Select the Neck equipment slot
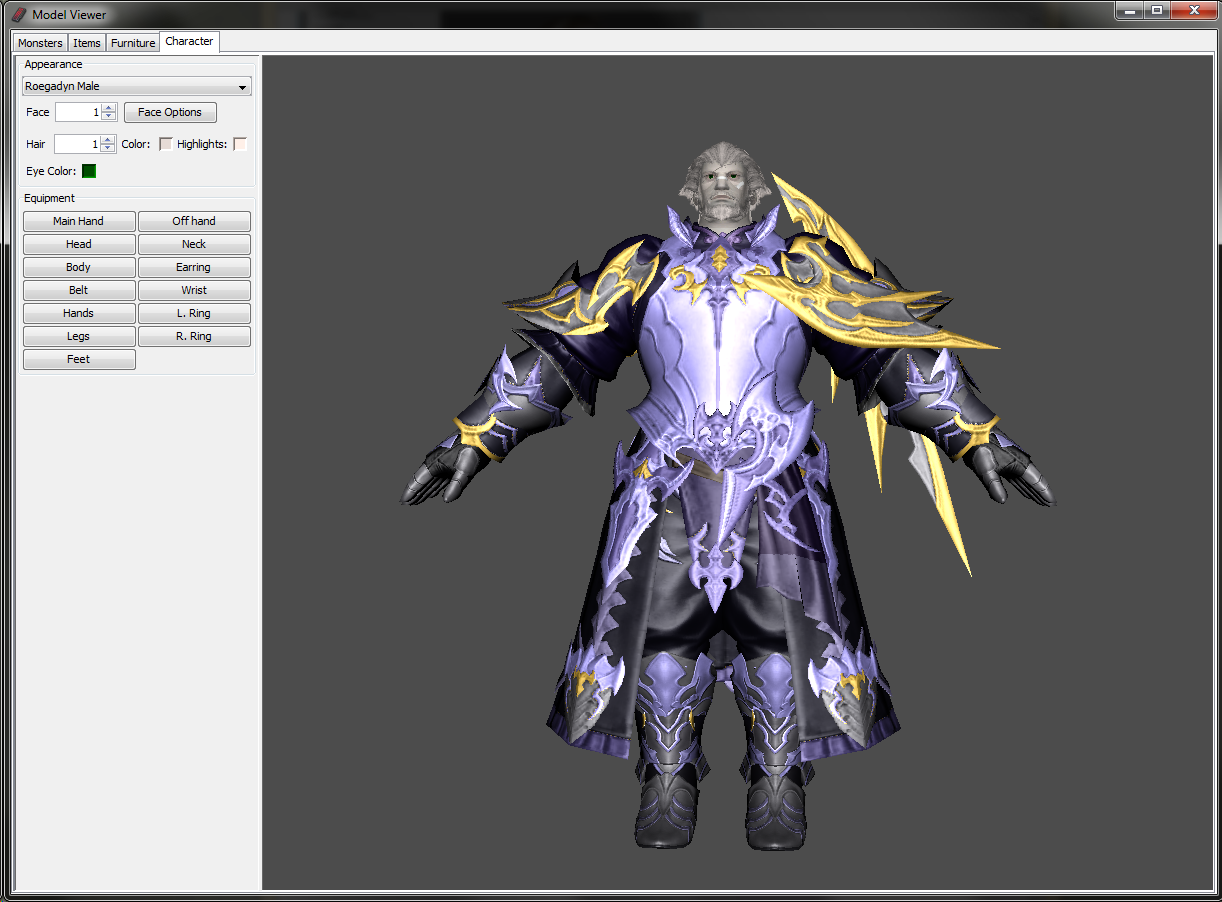1222x902 pixels. pyautogui.click(x=194, y=244)
